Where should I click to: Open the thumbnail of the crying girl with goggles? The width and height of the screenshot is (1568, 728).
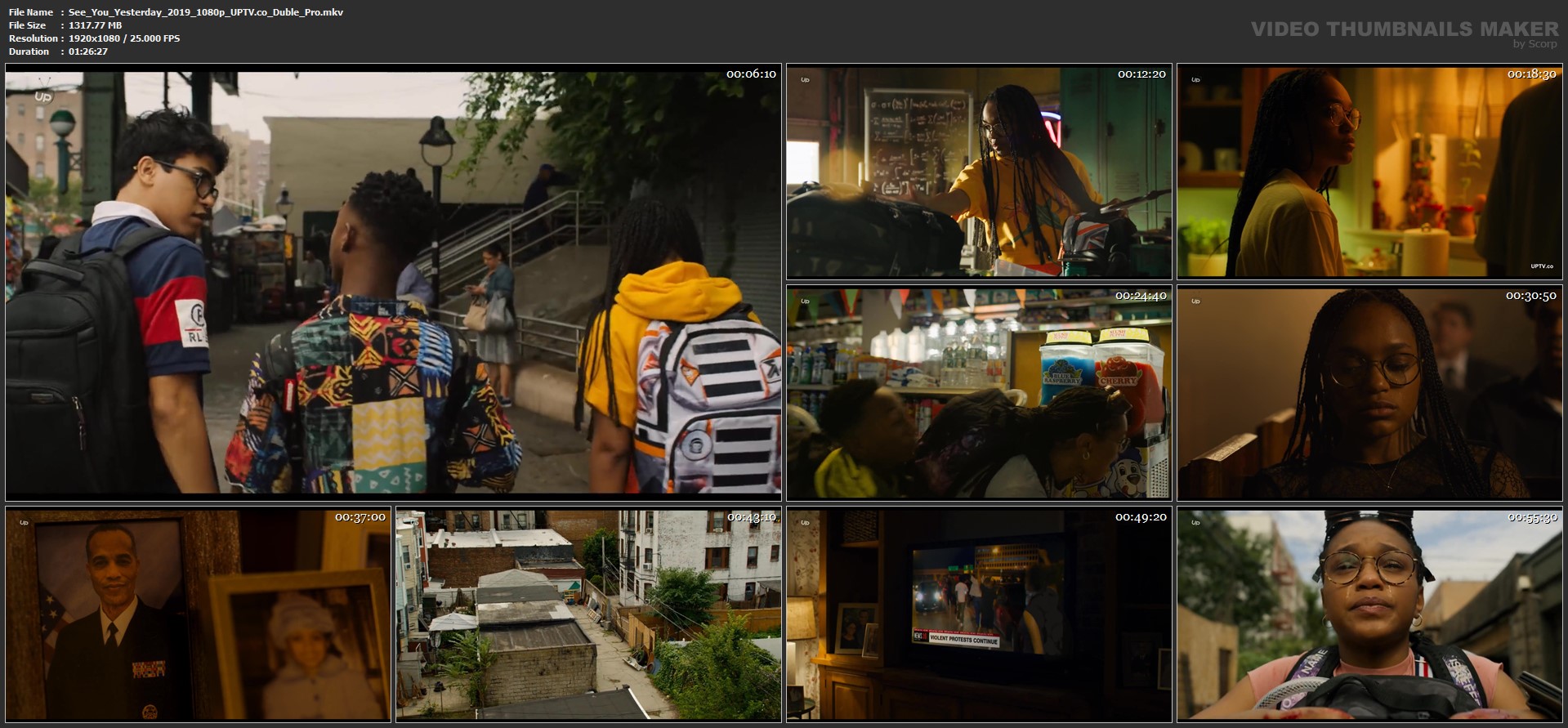pos(1369,614)
